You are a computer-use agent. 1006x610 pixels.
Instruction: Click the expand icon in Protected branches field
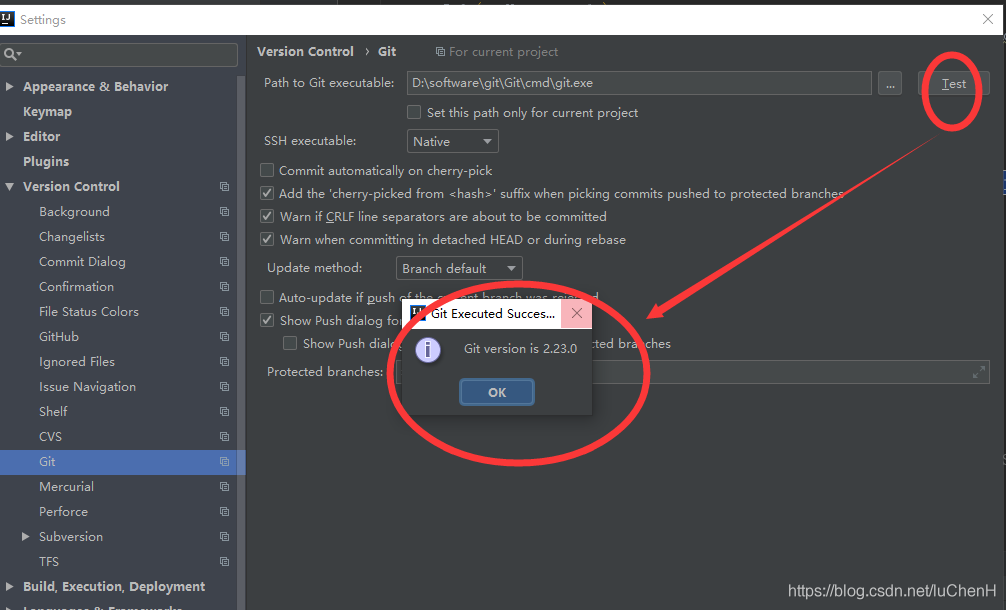point(978,372)
